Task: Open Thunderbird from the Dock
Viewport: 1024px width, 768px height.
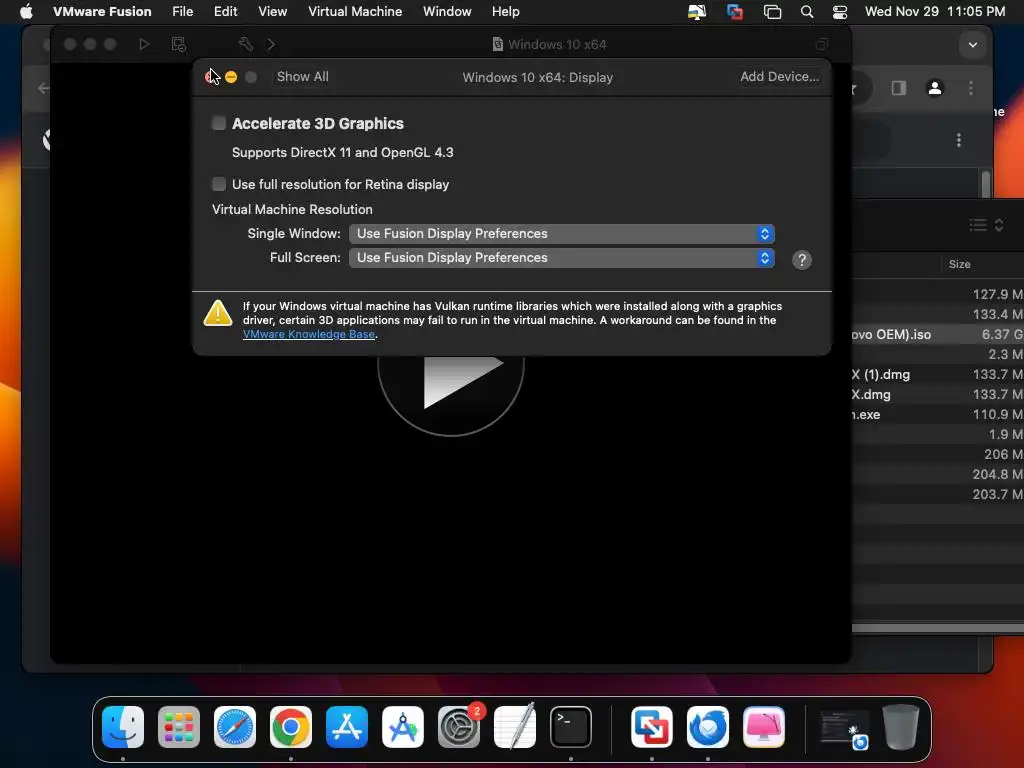Action: (x=708, y=727)
